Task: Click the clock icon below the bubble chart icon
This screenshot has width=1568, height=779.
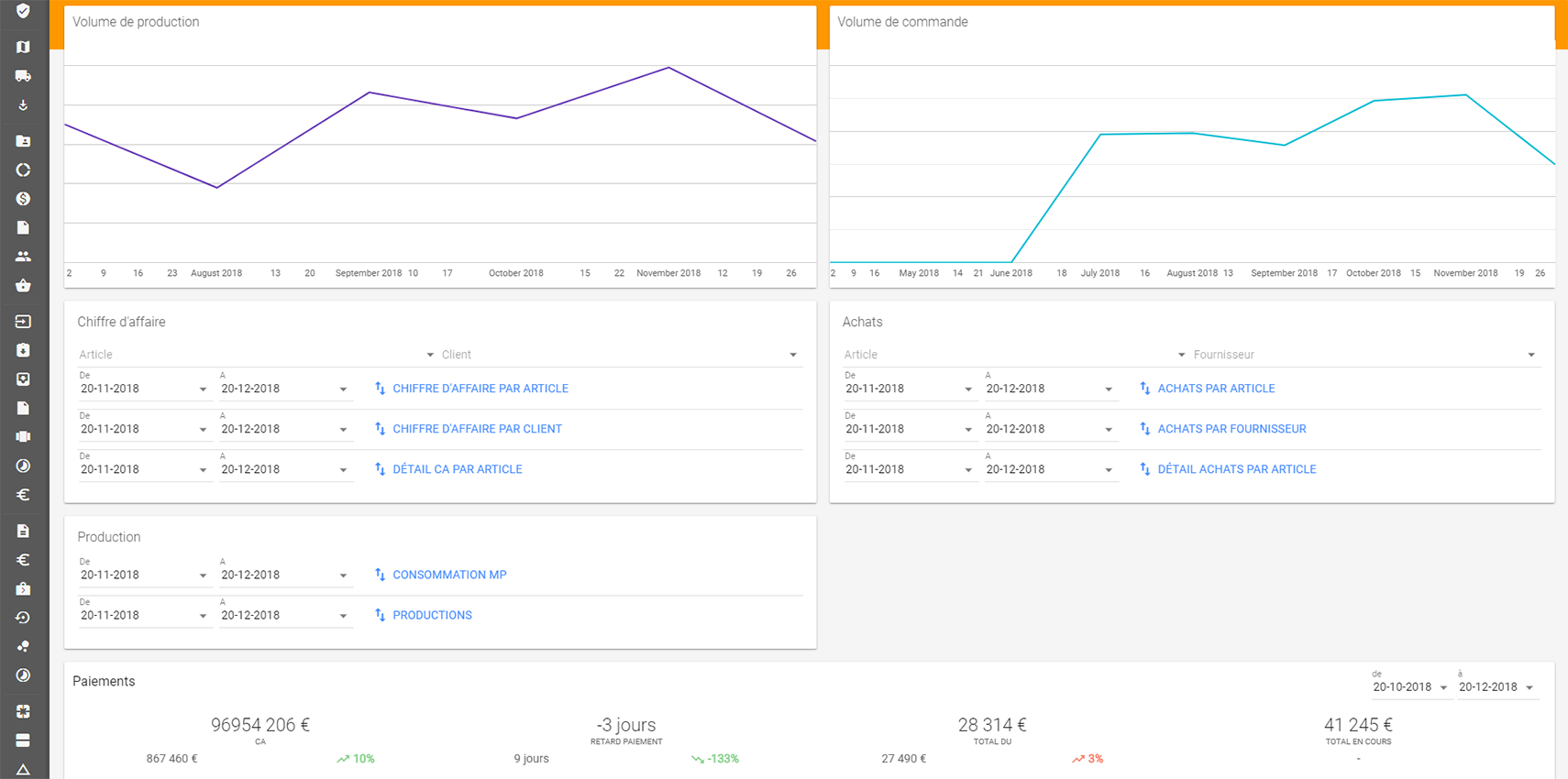Action: (23, 675)
